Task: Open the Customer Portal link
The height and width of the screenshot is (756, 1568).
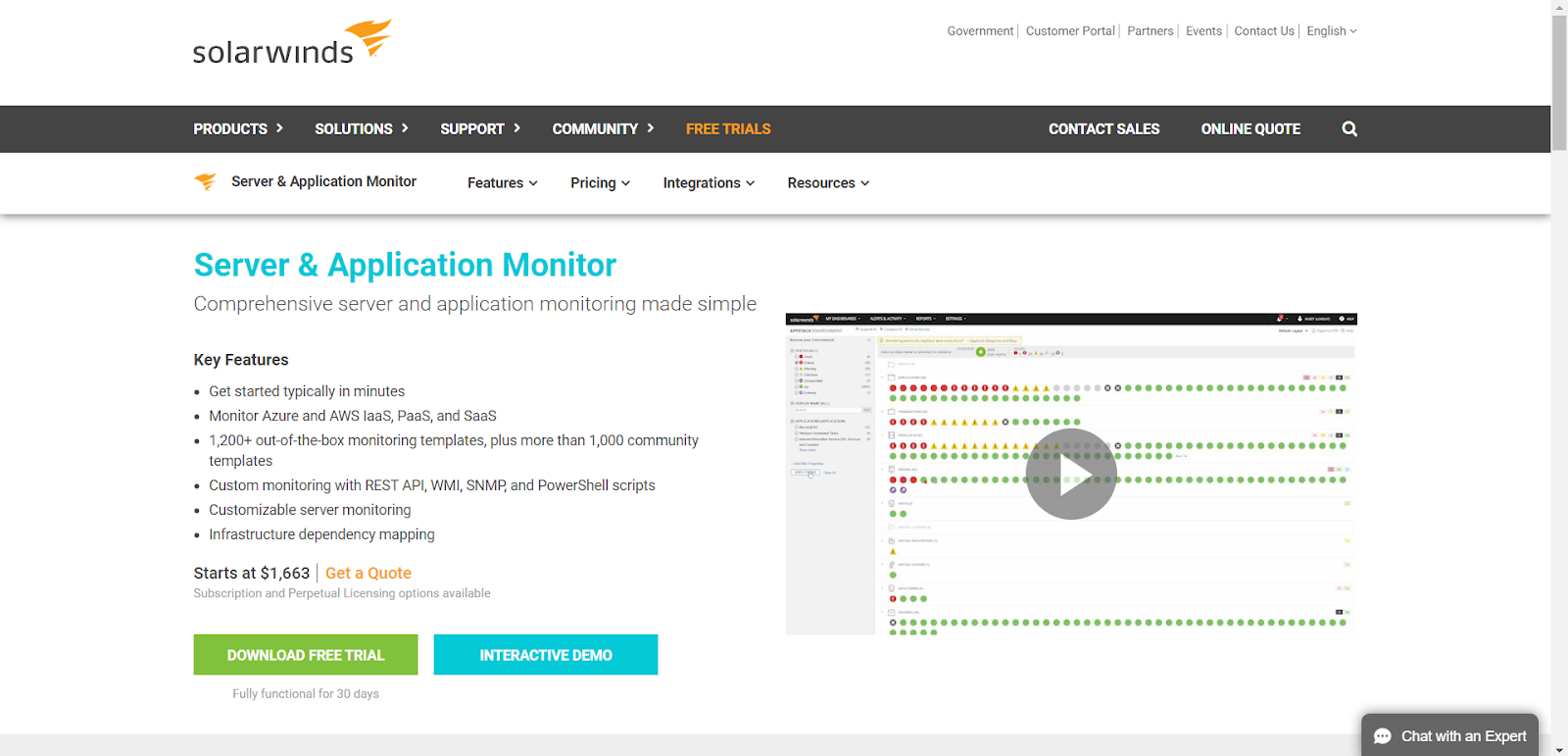Action: [x=1070, y=31]
